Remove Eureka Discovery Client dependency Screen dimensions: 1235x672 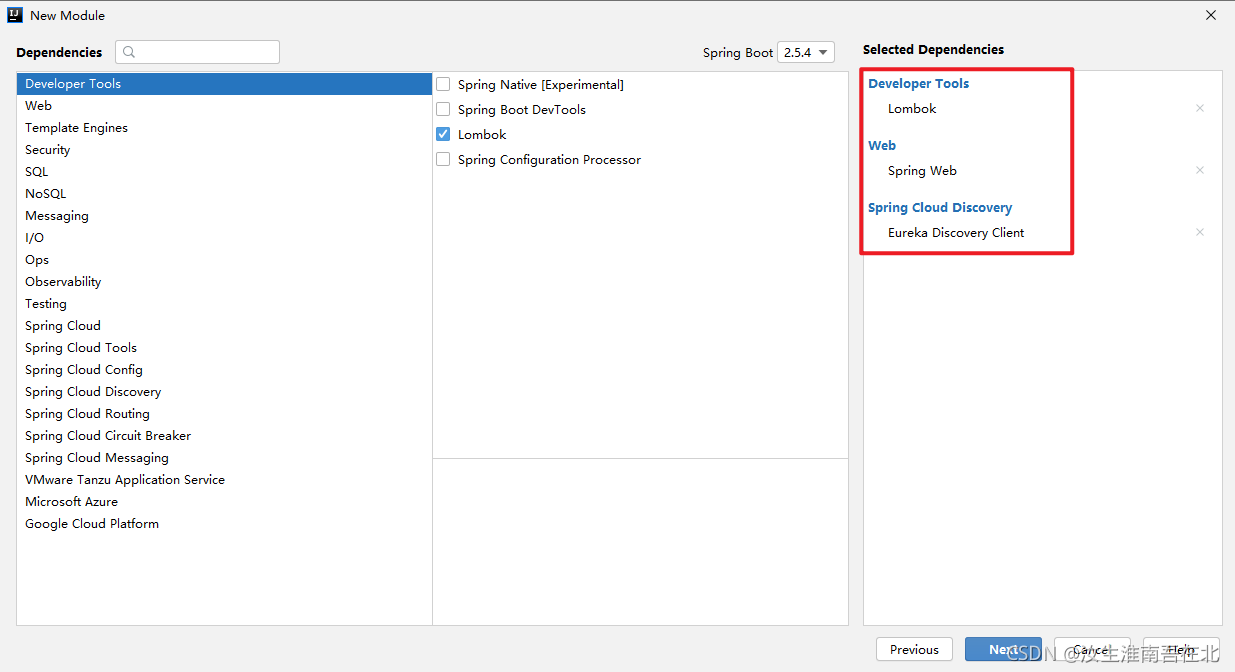point(1199,232)
